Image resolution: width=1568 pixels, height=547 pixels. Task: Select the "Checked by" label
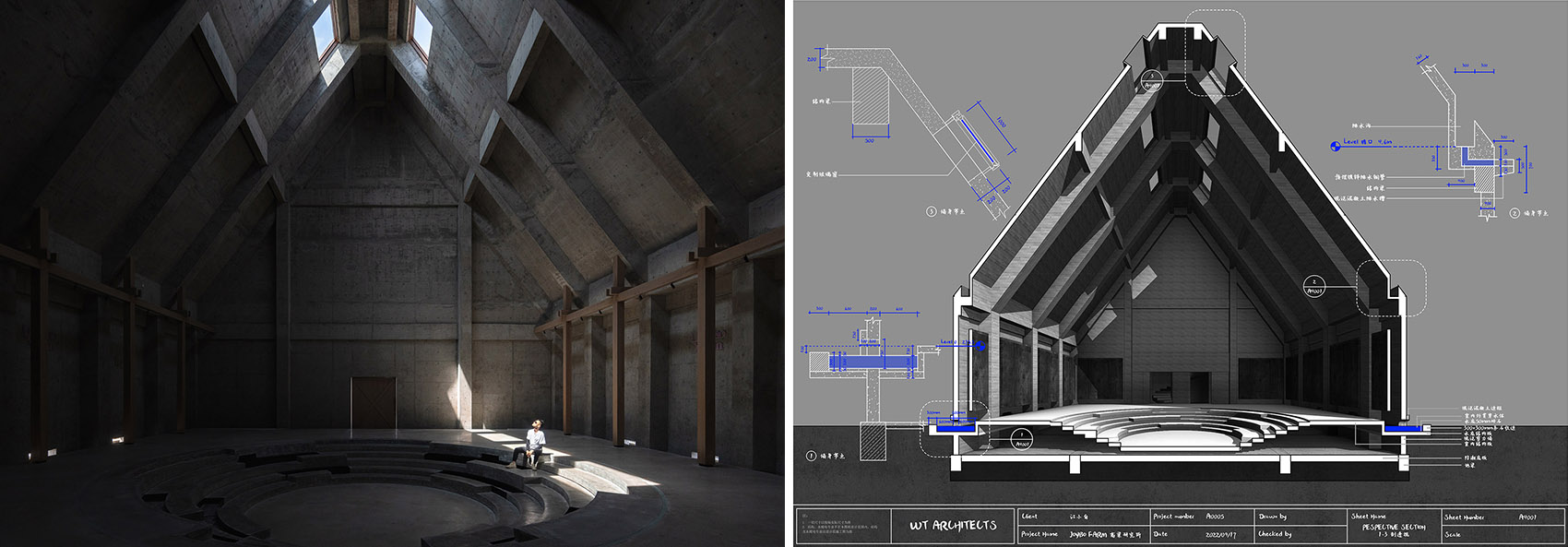tap(1275, 534)
